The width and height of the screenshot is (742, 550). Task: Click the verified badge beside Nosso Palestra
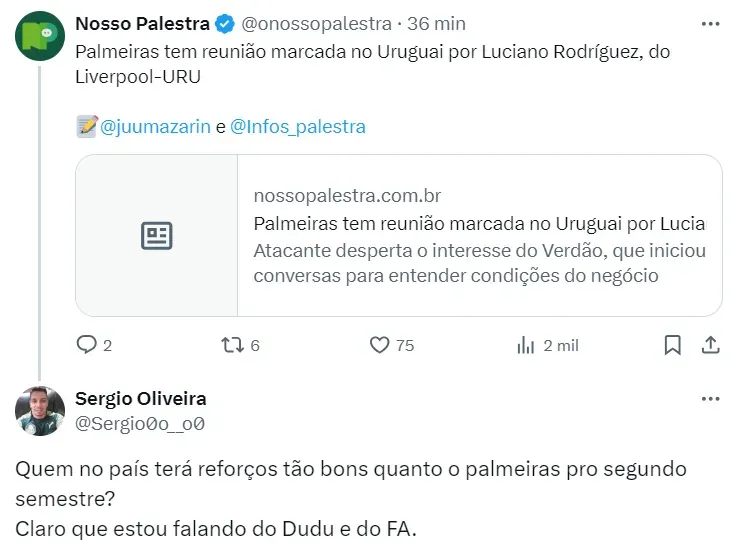[x=224, y=23]
